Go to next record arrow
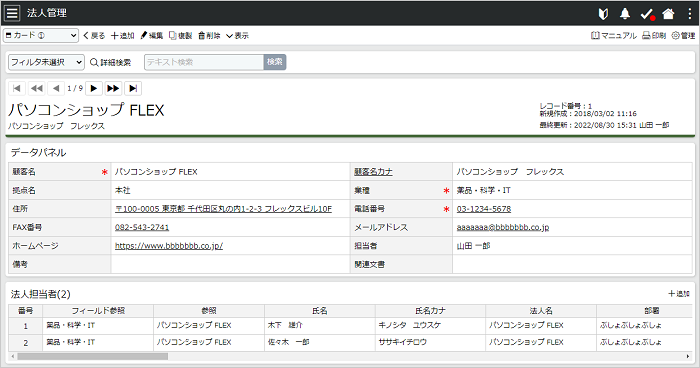700x368 pixels. point(94,88)
